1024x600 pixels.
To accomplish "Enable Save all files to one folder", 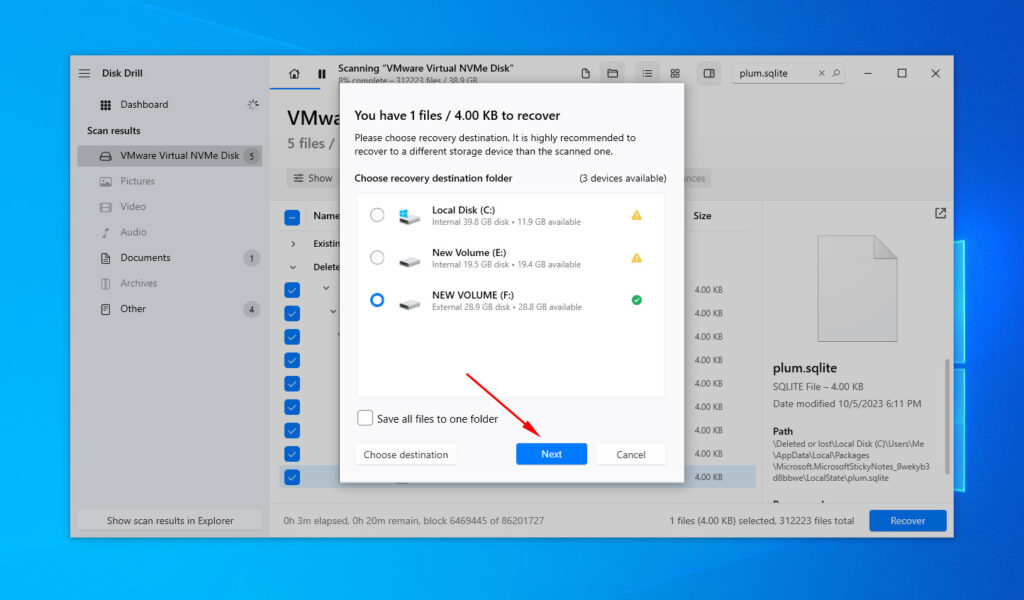I will [365, 418].
